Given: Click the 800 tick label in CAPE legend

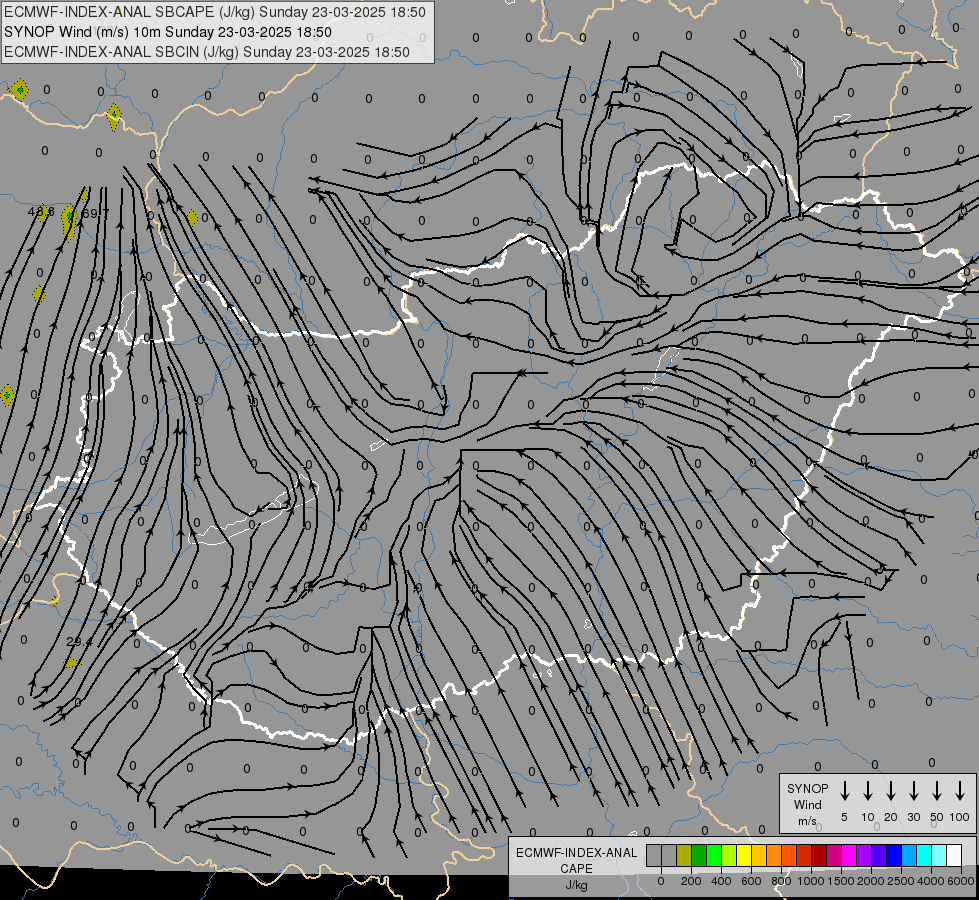Looking at the screenshot, I should click(781, 881).
